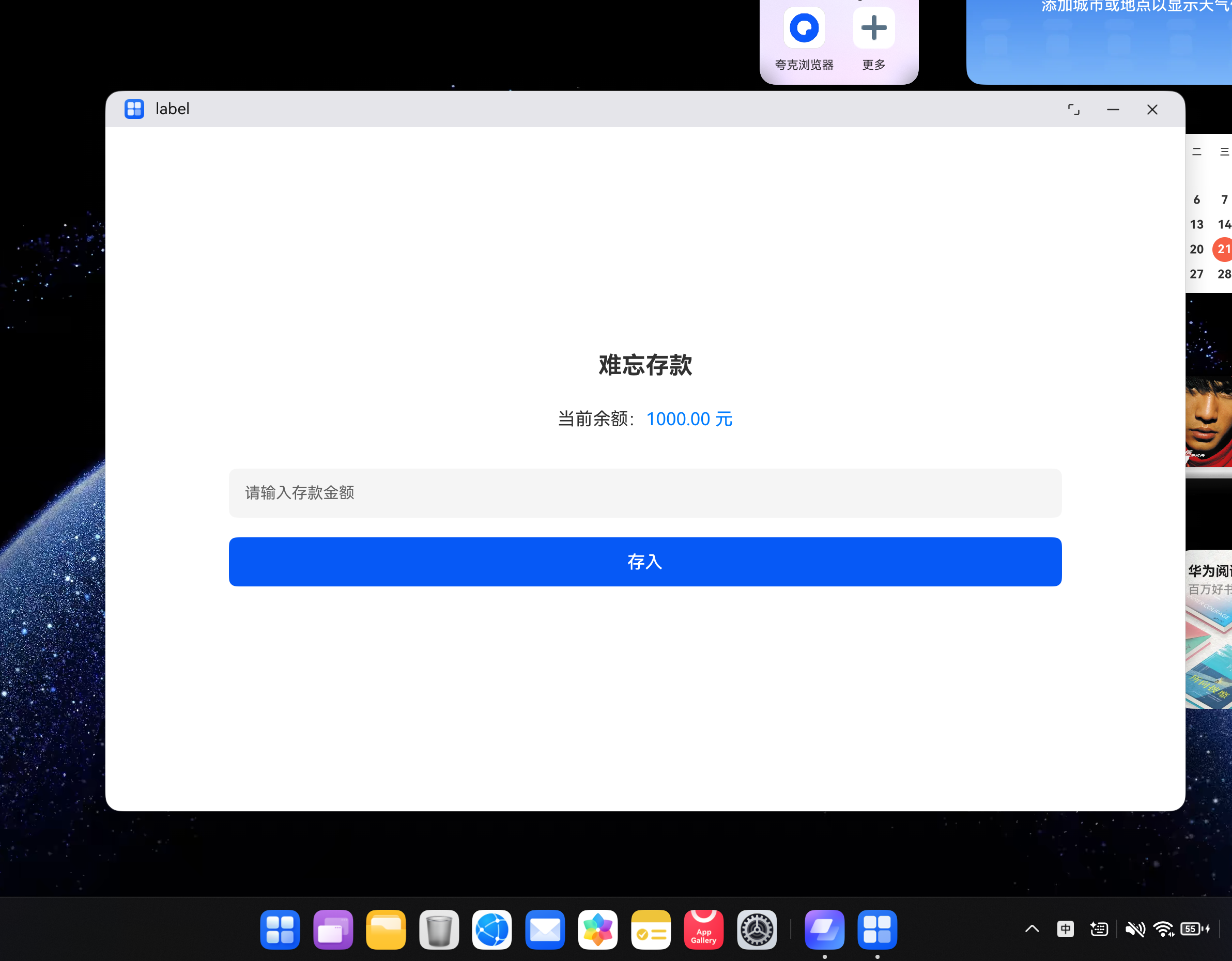Open the virtual keyboard from the system tray
Viewport: 1232px width, 961px height.
[1099, 929]
